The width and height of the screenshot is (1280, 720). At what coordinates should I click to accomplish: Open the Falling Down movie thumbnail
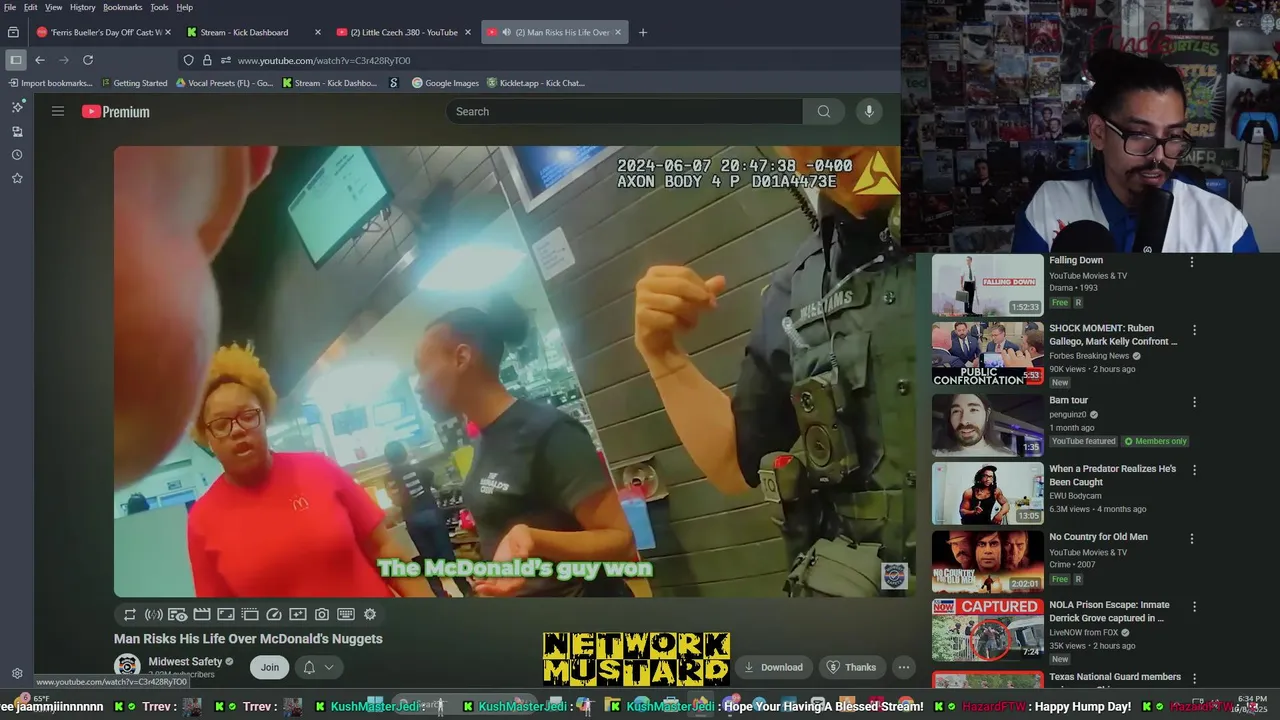988,285
